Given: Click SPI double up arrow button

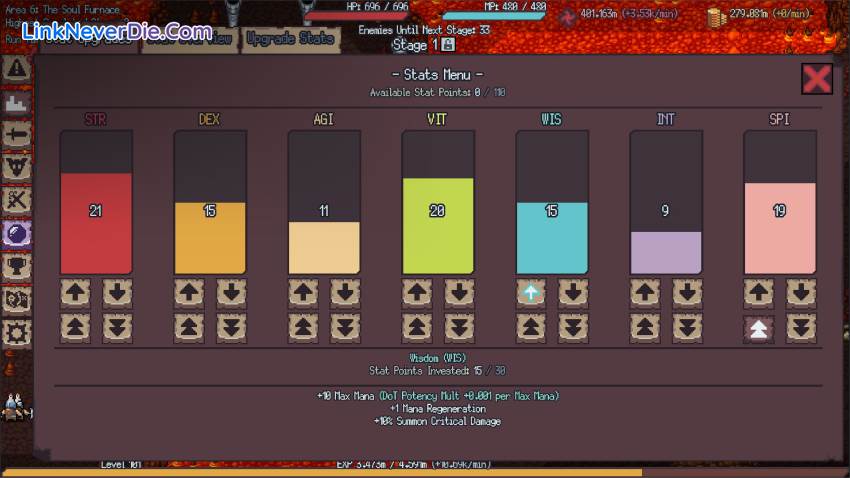Looking at the screenshot, I should (x=759, y=329).
